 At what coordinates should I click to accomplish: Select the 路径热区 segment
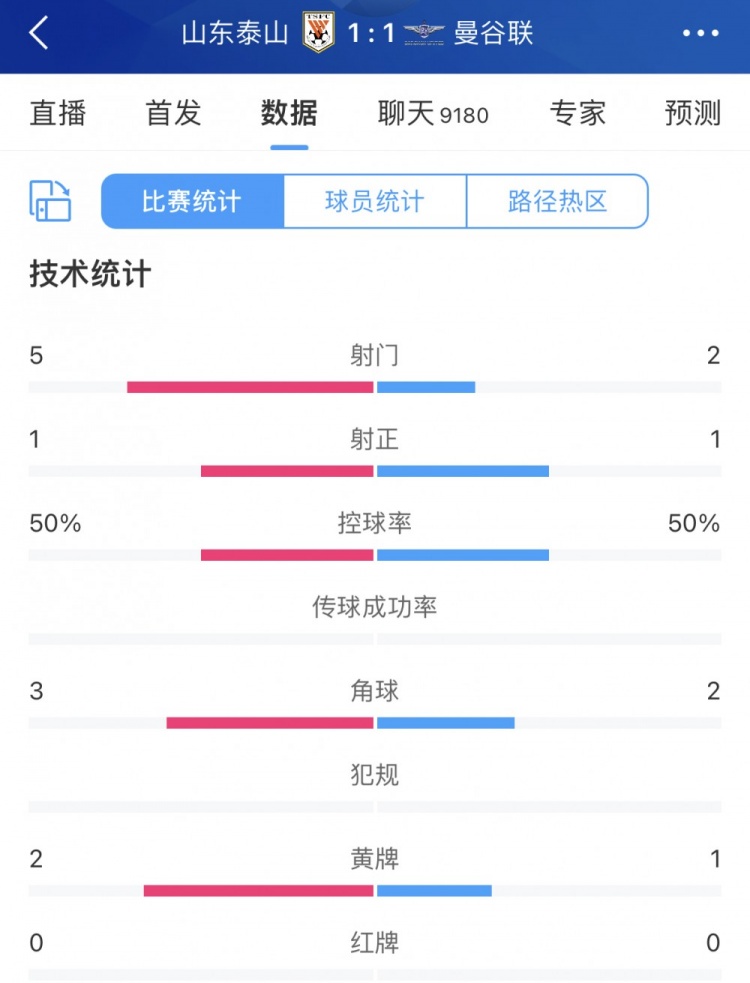557,201
